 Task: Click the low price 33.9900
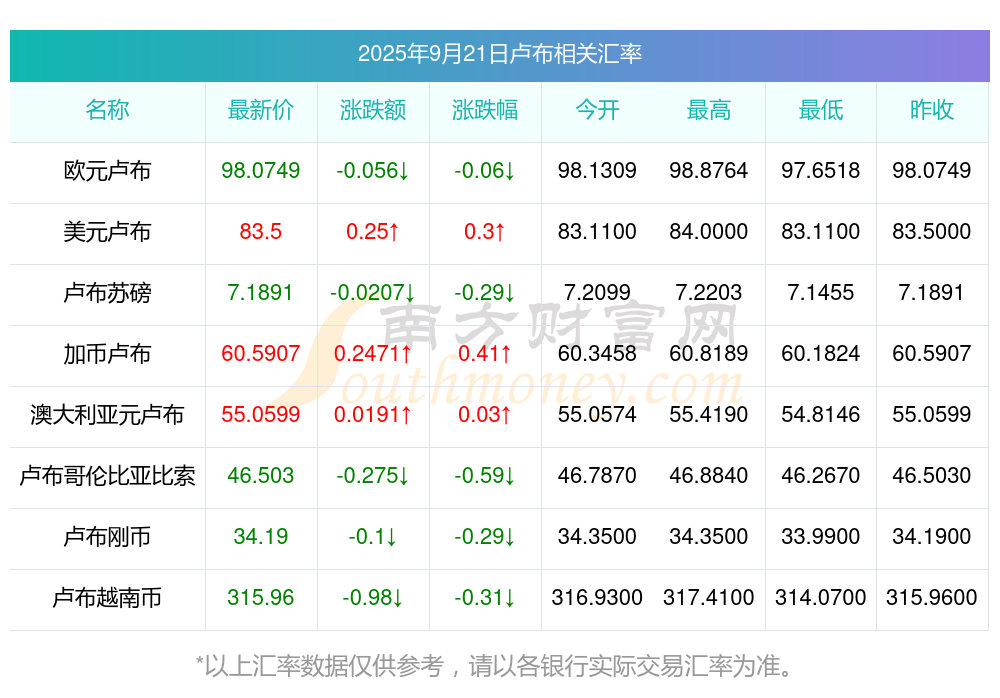pos(821,536)
